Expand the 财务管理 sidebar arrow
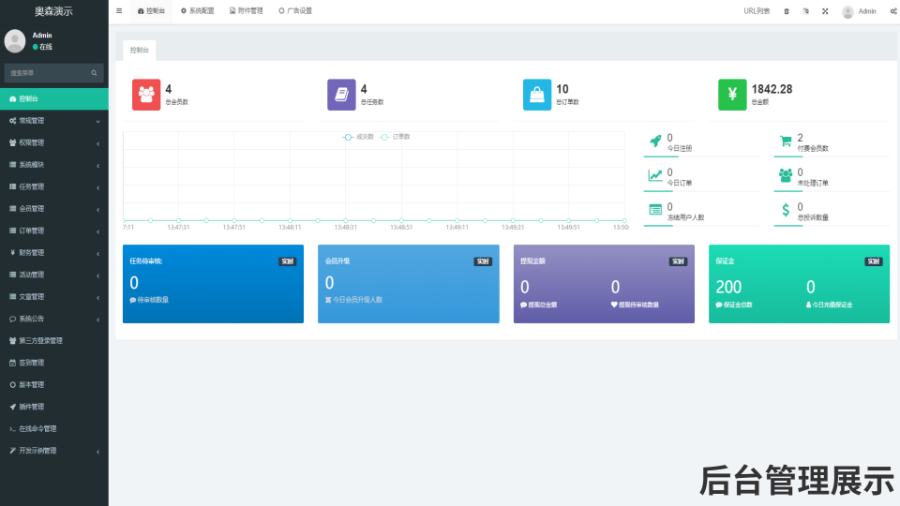The width and height of the screenshot is (900, 506). click(x=98, y=253)
